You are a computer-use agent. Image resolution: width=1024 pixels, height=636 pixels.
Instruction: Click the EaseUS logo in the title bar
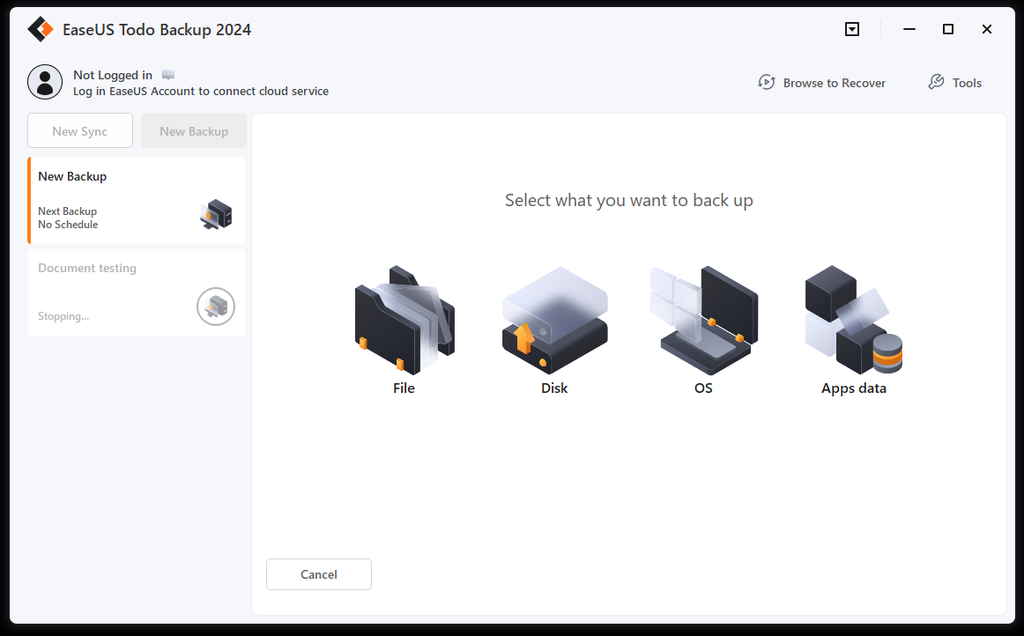39,29
